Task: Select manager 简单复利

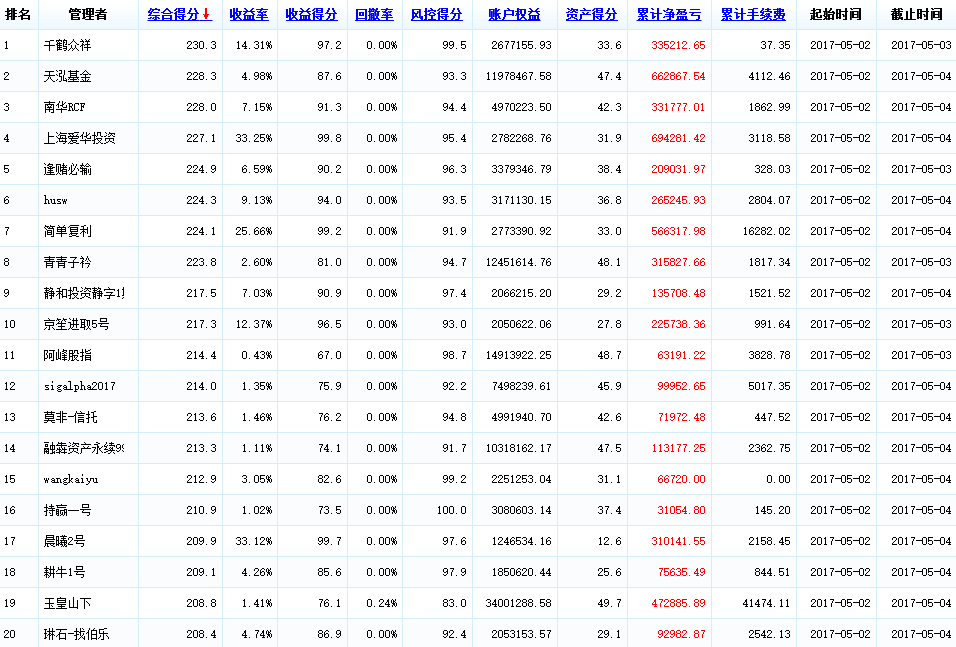Action: (67, 231)
